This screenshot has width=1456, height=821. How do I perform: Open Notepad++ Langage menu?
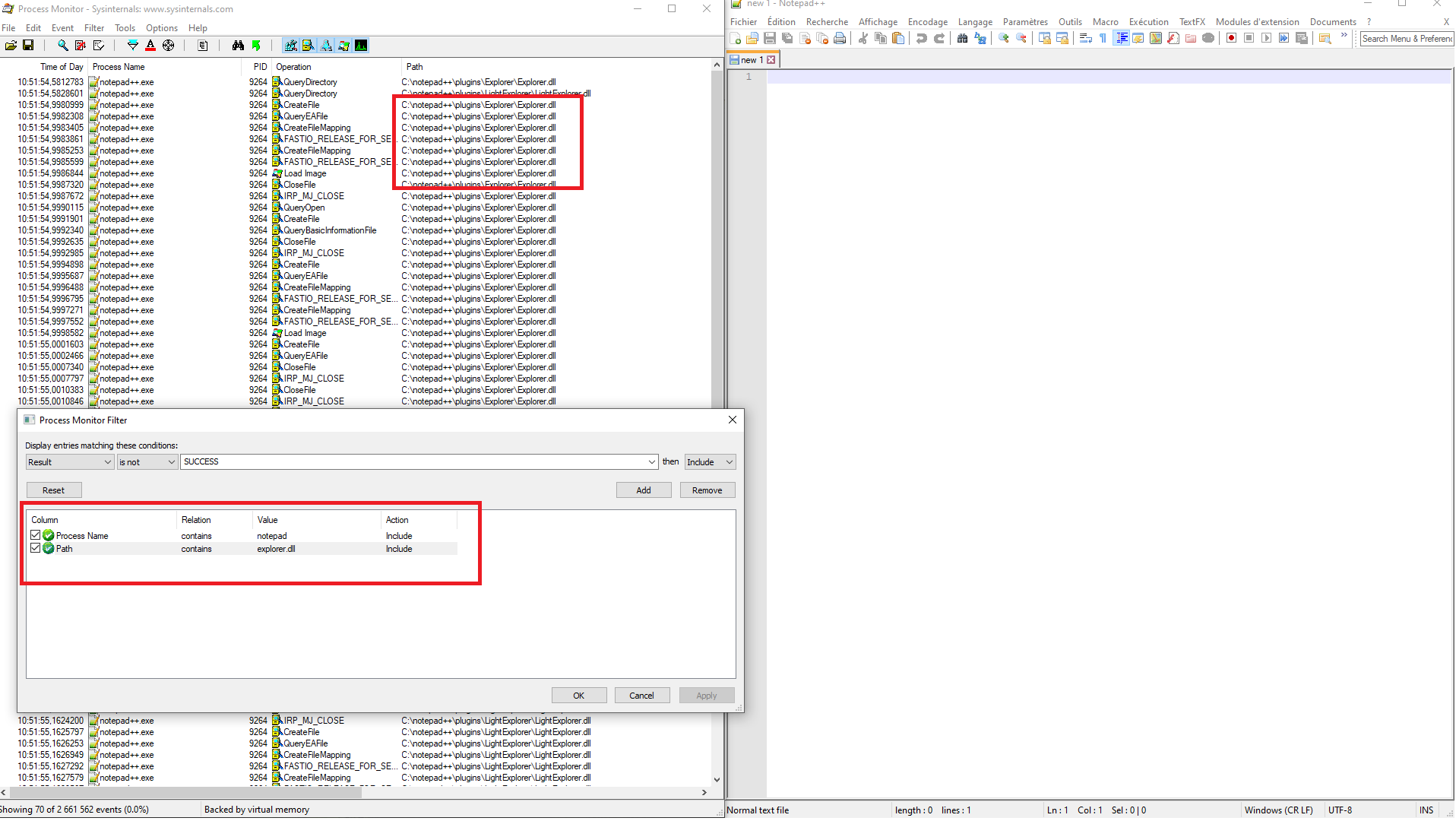pyautogui.click(x=975, y=22)
